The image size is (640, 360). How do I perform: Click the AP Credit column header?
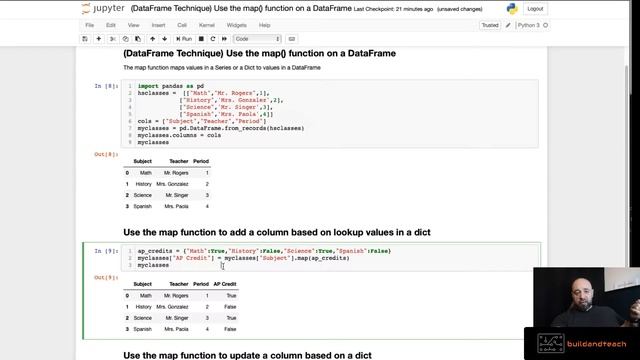[x=224, y=284]
